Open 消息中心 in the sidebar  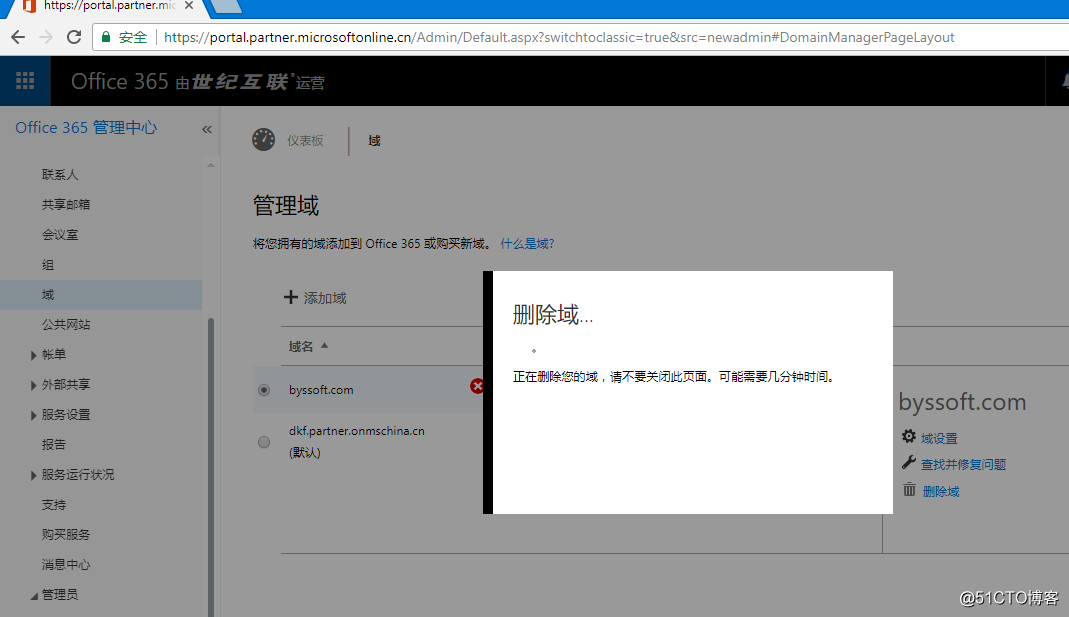[x=66, y=565]
